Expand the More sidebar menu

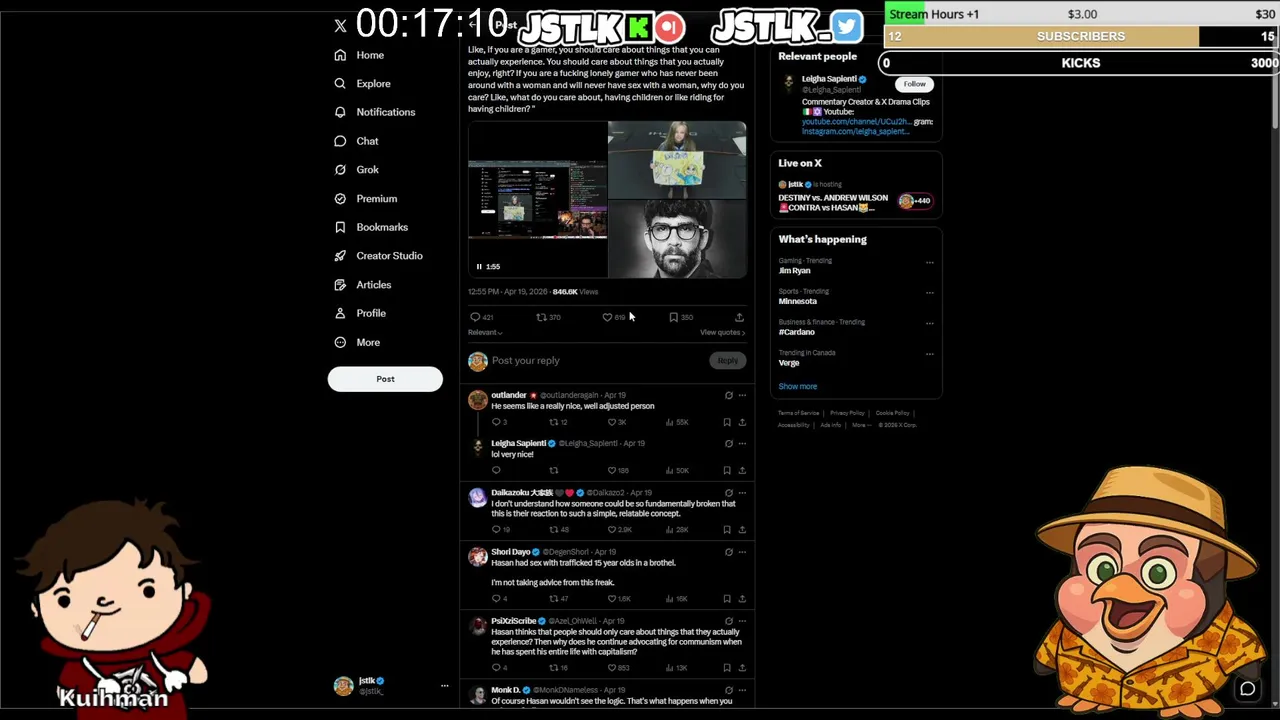tap(357, 342)
